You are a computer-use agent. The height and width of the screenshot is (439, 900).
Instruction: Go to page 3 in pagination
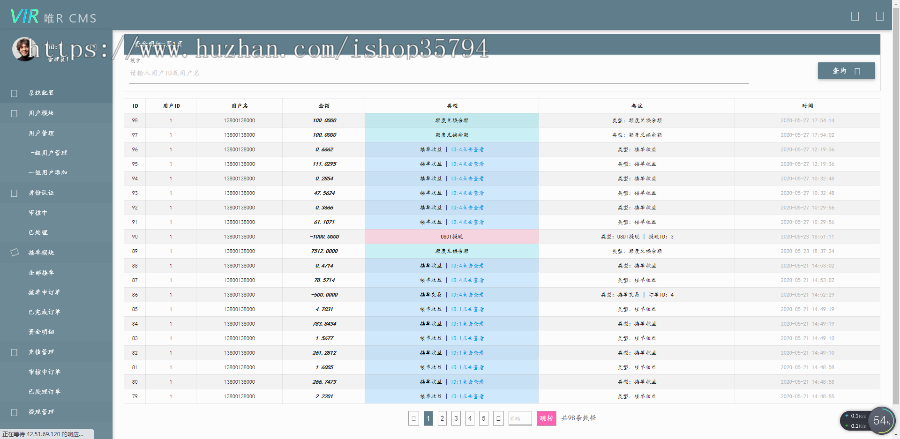[456, 419]
